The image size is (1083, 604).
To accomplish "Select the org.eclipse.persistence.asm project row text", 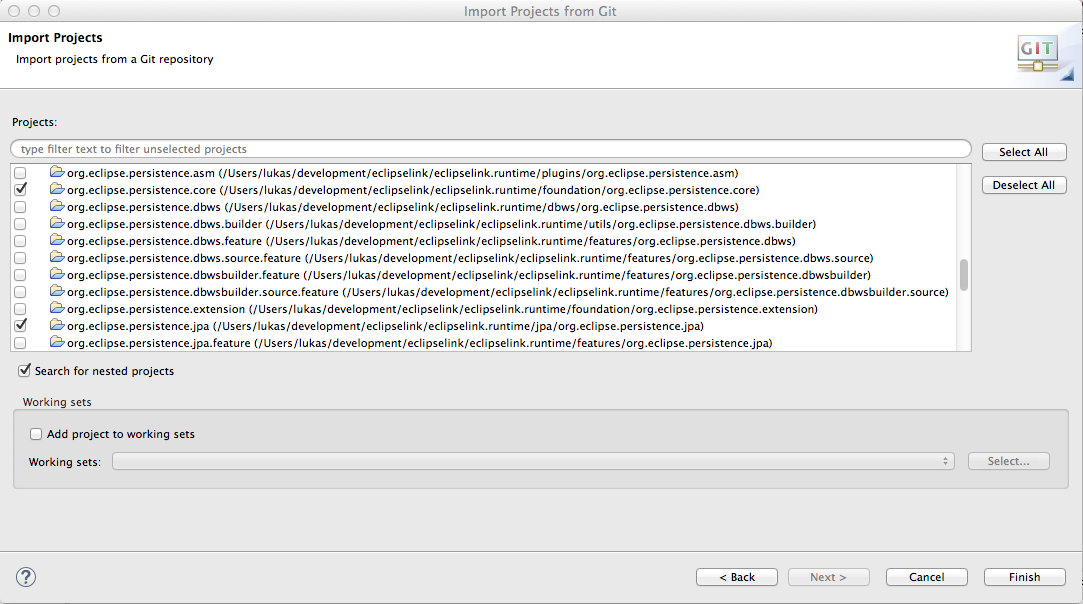I will [x=403, y=173].
